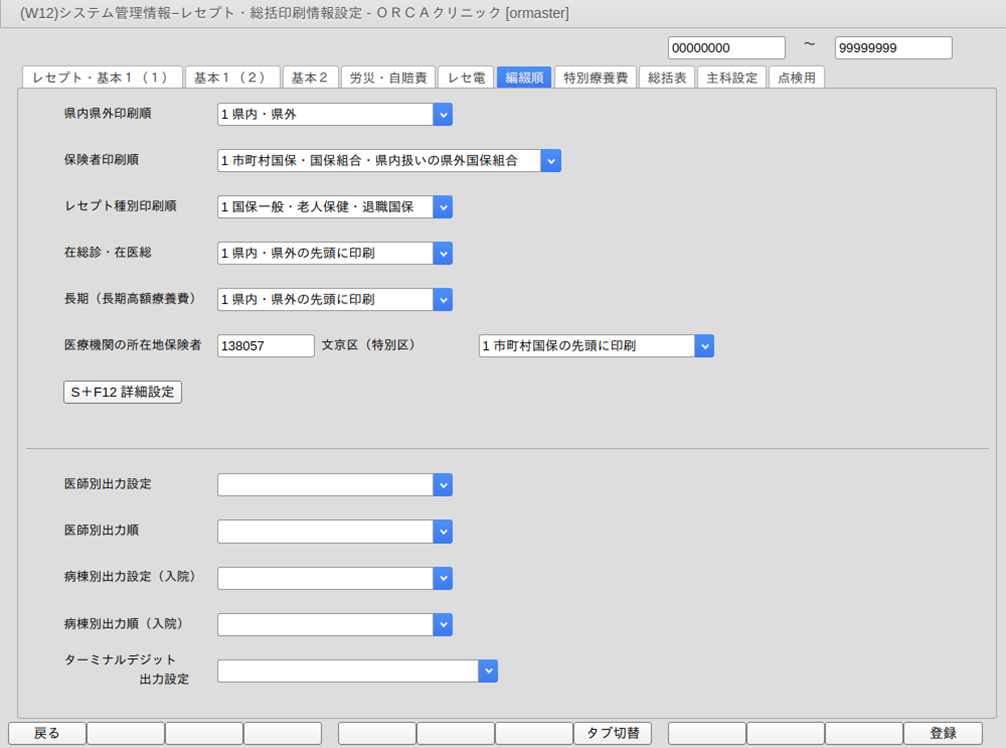The width and height of the screenshot is (1006, 748).
Task: Expand the 在総診・在医総 dropdown
Action: pyautogui.click(x=443, y=253)
